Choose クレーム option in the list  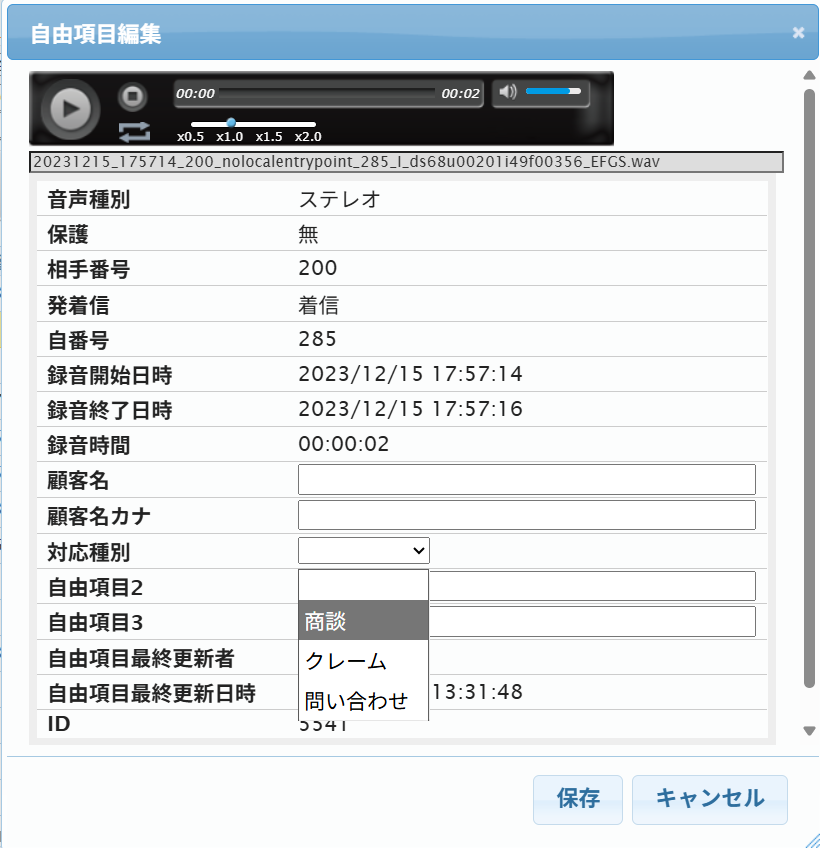pyautogui.click(x=364, y=661)
